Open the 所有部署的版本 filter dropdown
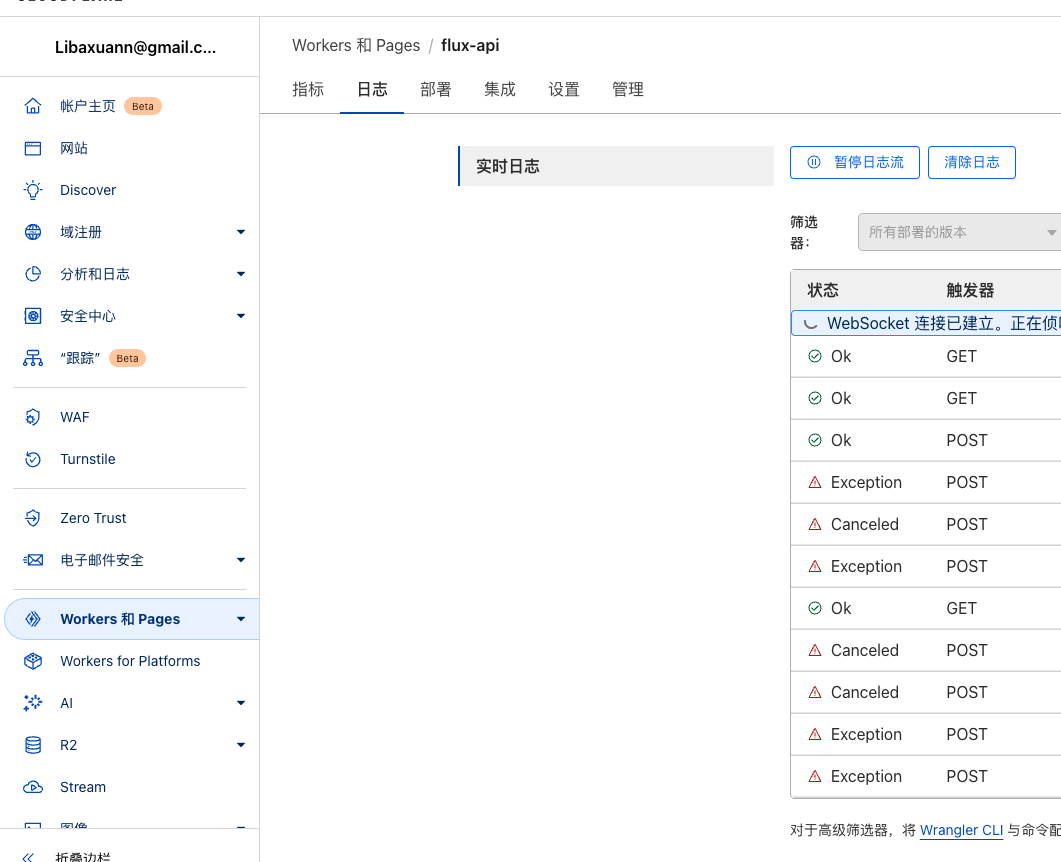Screen dimensions: 1061x862 [x=958, y=232]
